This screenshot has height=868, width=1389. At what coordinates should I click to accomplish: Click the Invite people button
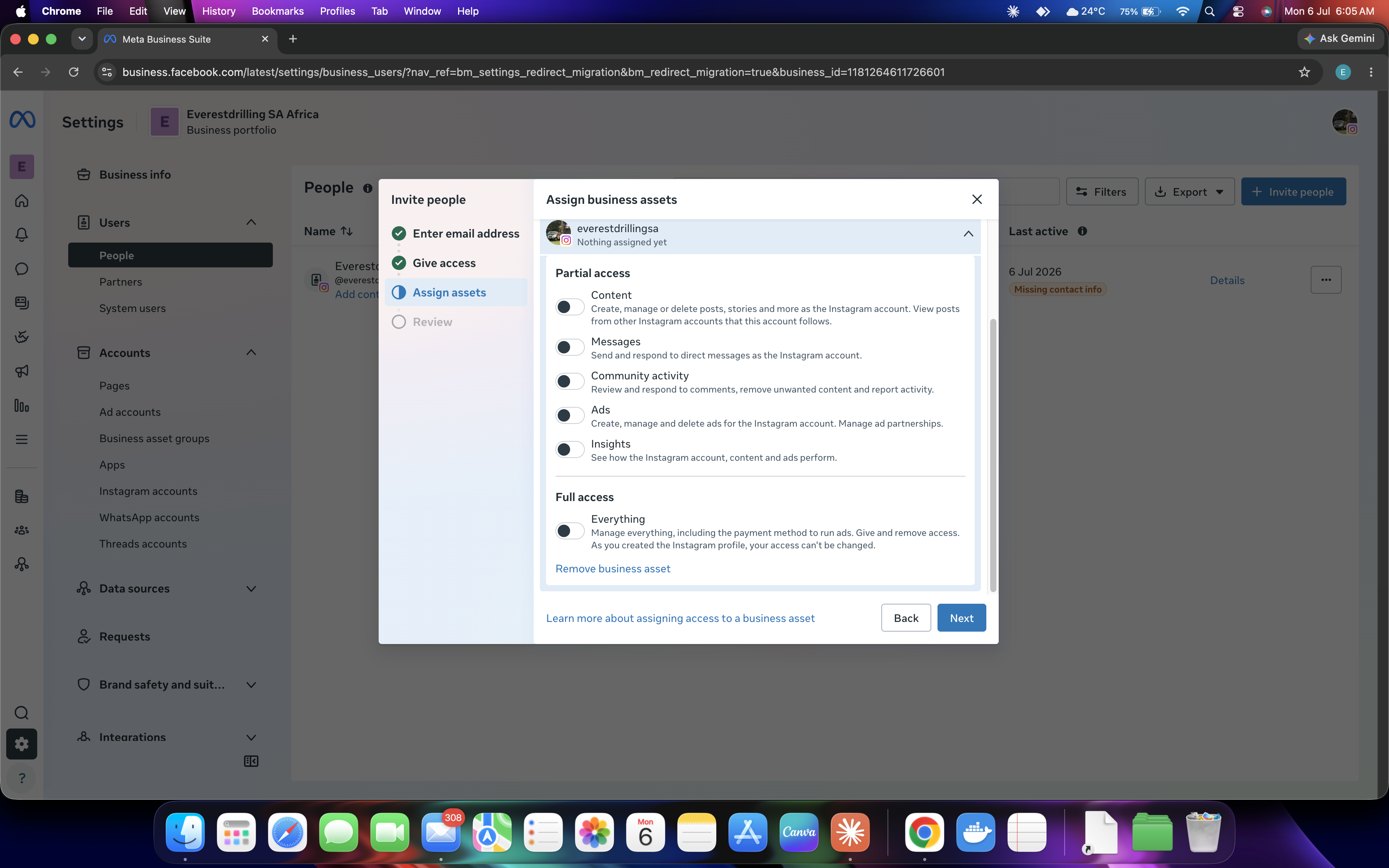point(1293,192)
